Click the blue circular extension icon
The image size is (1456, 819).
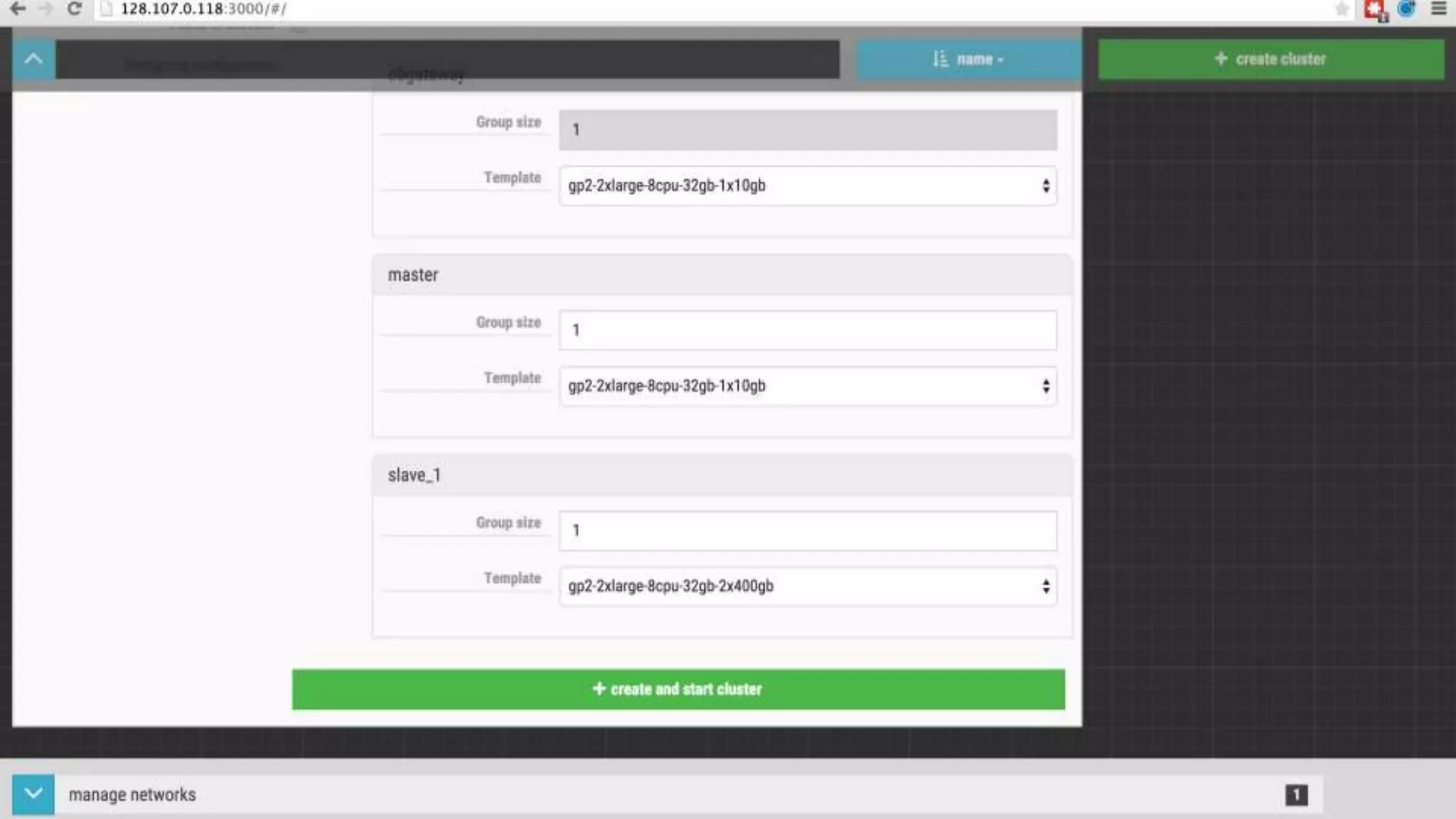pos(1406,9)
